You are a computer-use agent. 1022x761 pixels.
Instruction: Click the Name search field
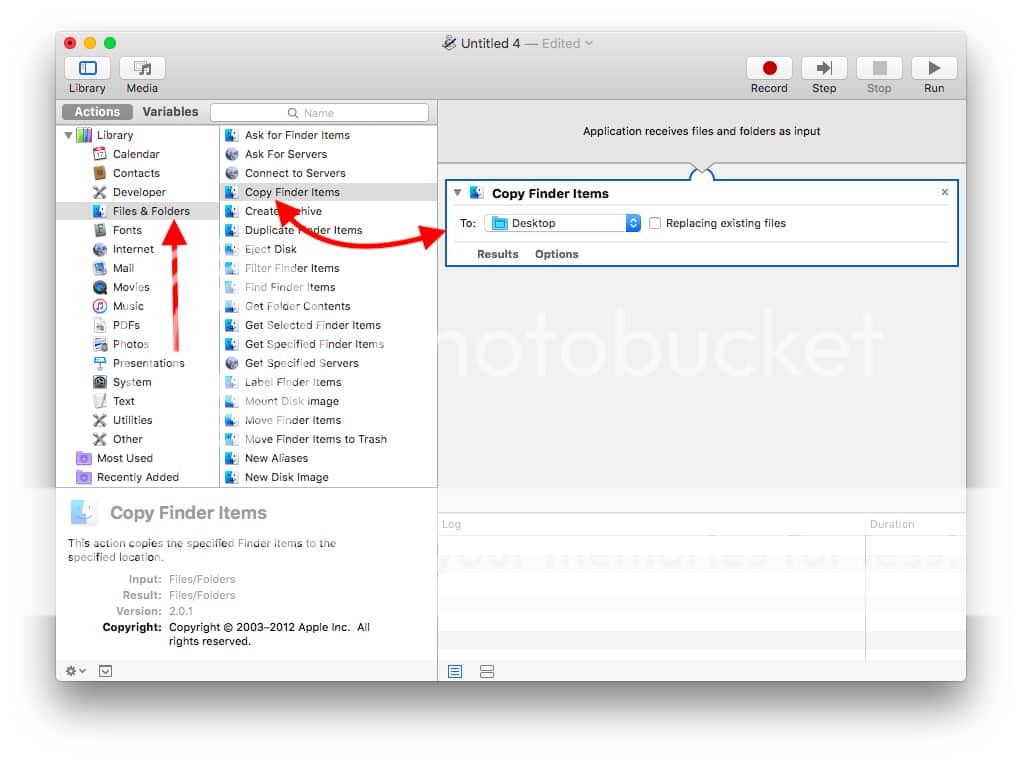319,113
